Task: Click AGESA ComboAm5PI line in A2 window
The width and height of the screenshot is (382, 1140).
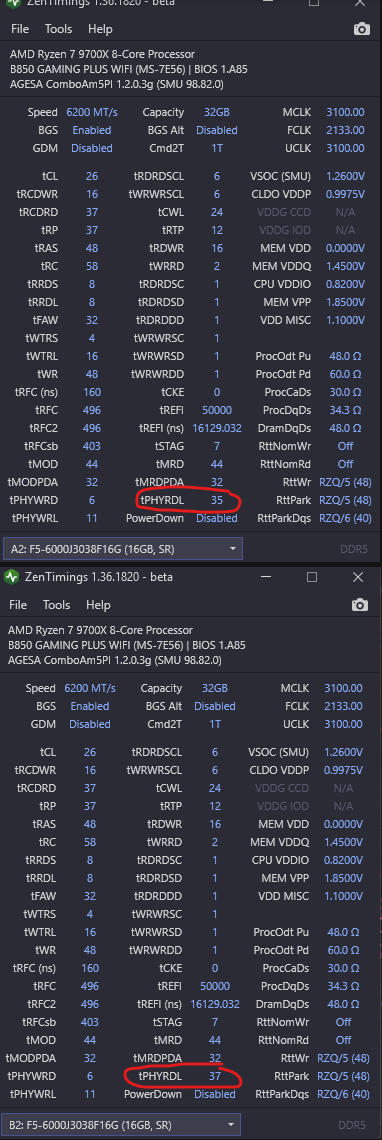Action: [116, 84]
